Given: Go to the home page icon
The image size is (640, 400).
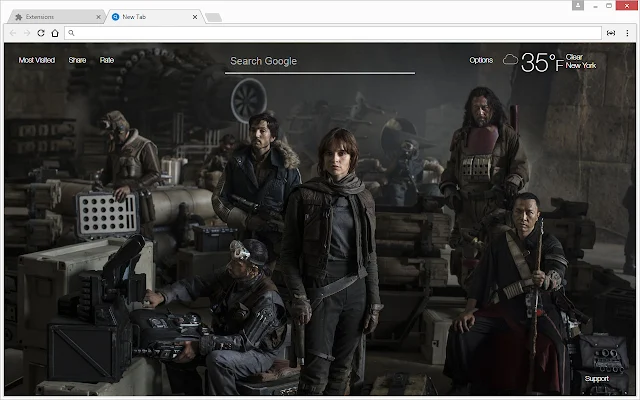Looking at the screenshot, I should [55, 33].
